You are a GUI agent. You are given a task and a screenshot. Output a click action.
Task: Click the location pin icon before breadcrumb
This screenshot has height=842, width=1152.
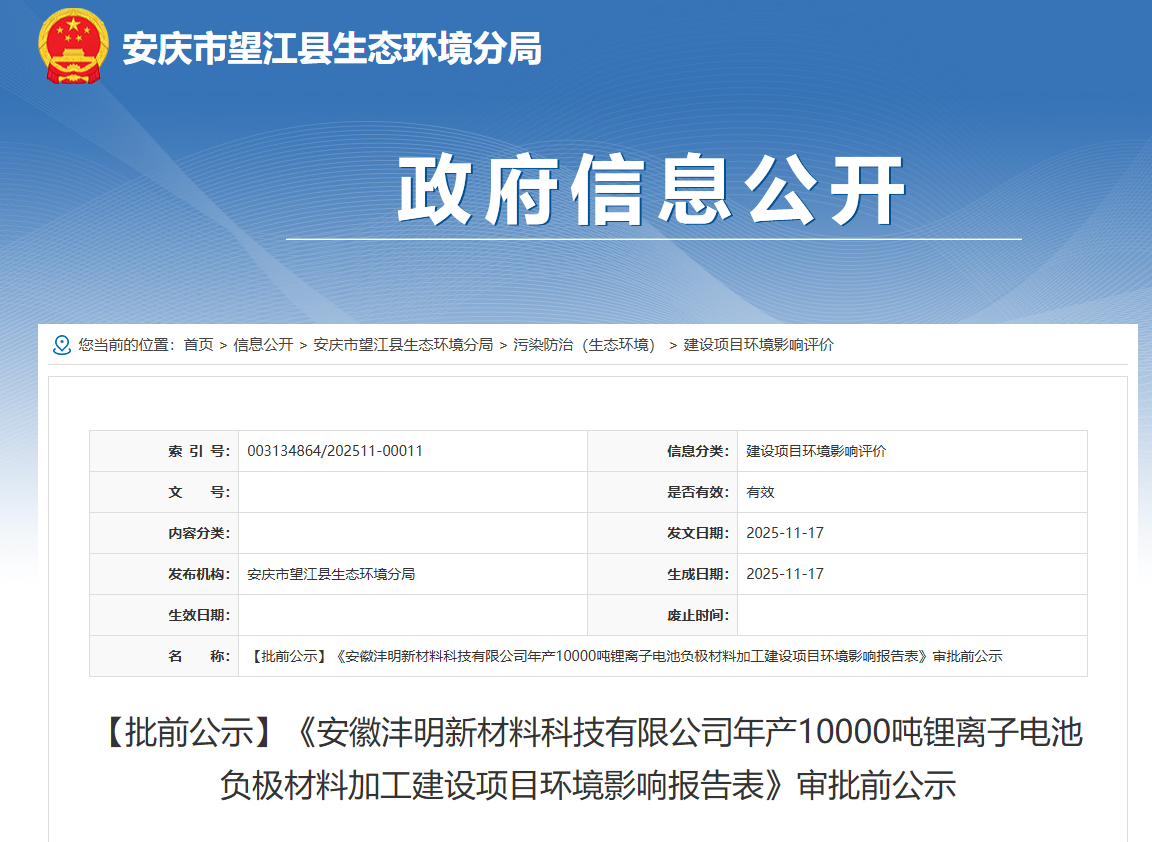coord(61,345)
